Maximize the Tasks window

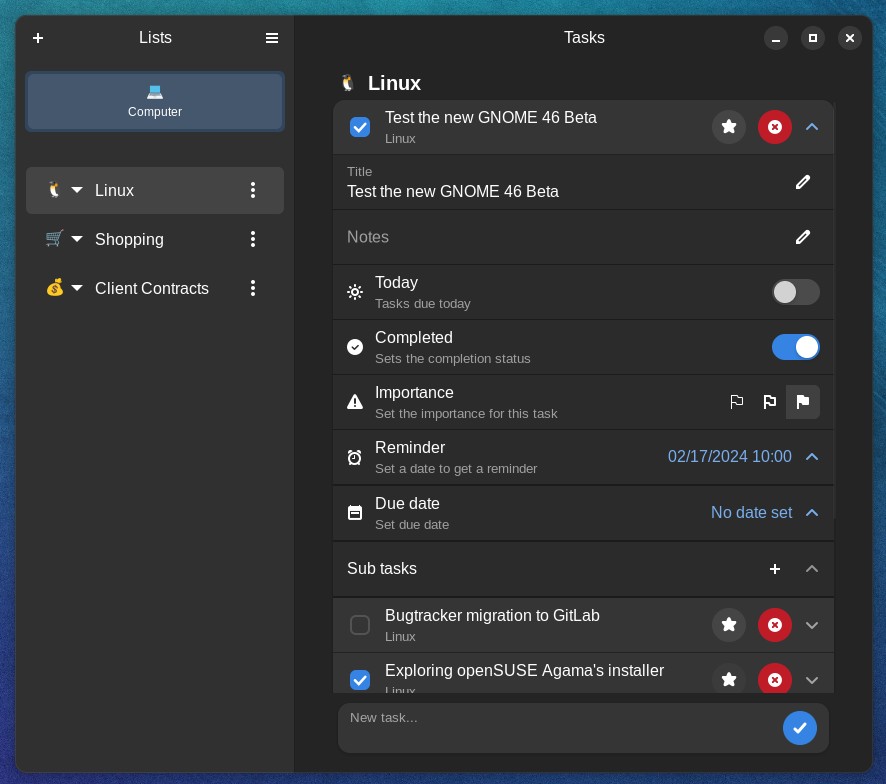(x=813, y=38)
